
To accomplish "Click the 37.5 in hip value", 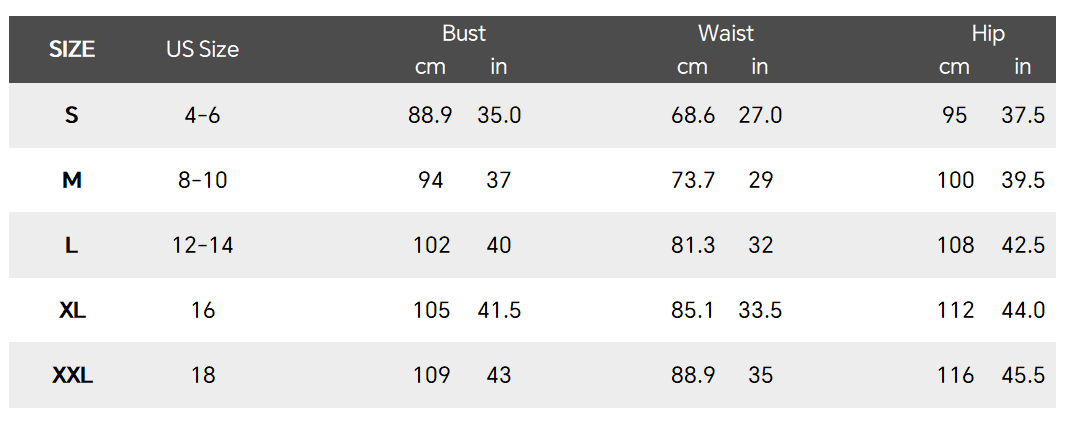I will (1023, 115).
